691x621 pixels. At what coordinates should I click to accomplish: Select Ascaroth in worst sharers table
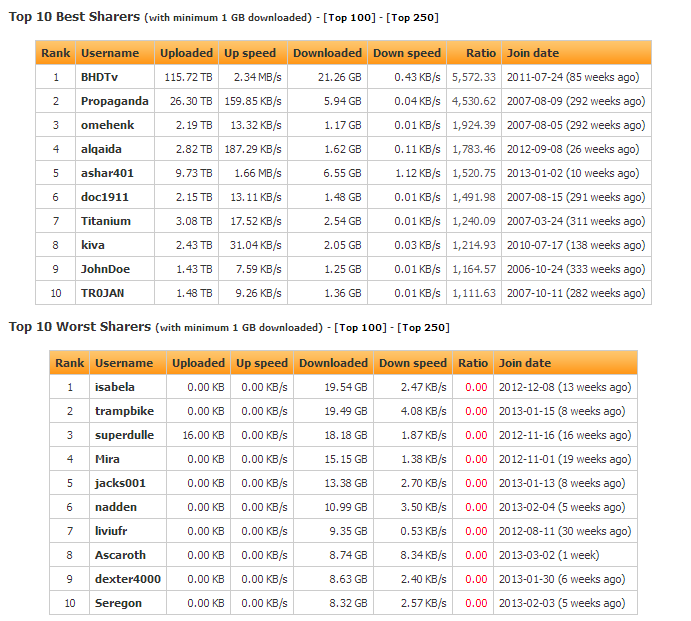[120, 555]
